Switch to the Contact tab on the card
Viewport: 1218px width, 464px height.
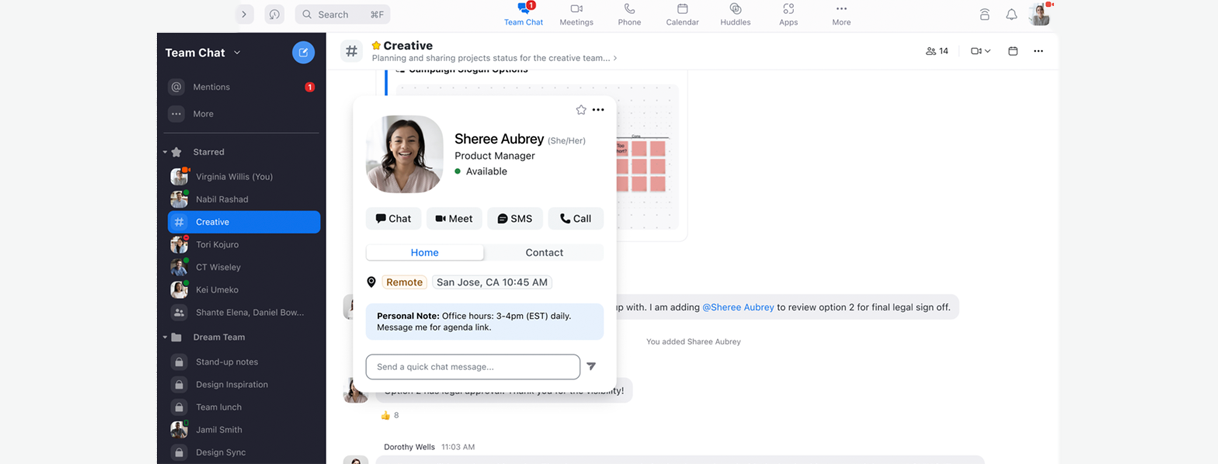[544, 252]
